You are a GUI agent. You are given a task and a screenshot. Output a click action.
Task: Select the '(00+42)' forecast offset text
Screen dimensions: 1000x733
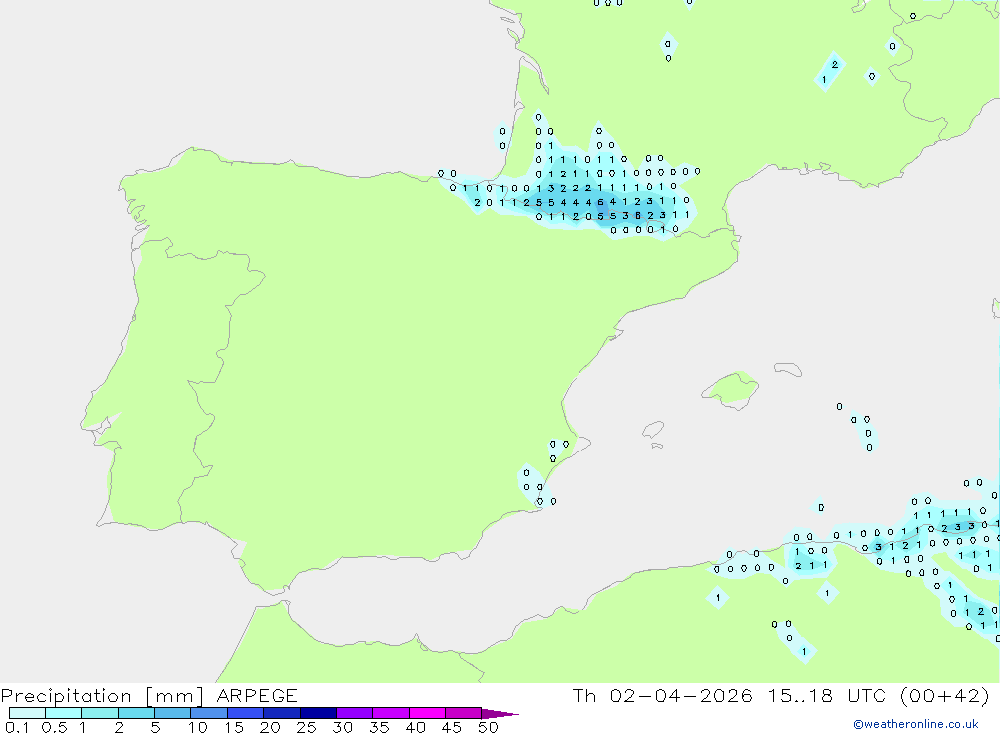(945, 695)
